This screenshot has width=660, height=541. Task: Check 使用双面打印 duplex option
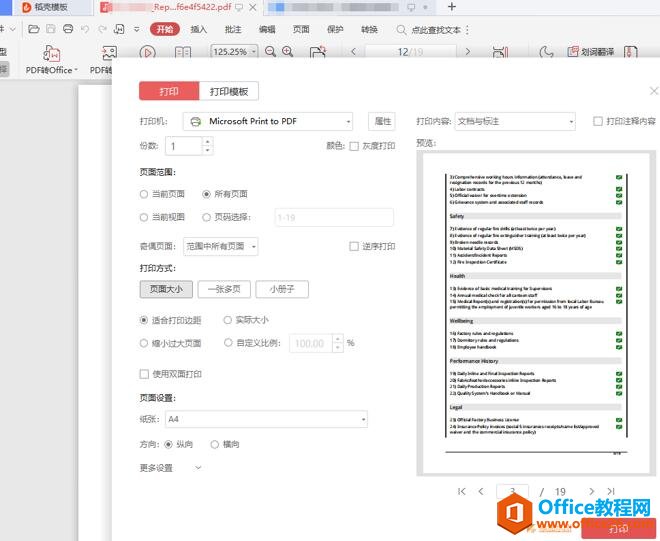pyautogui.click(x=144, y=374)
